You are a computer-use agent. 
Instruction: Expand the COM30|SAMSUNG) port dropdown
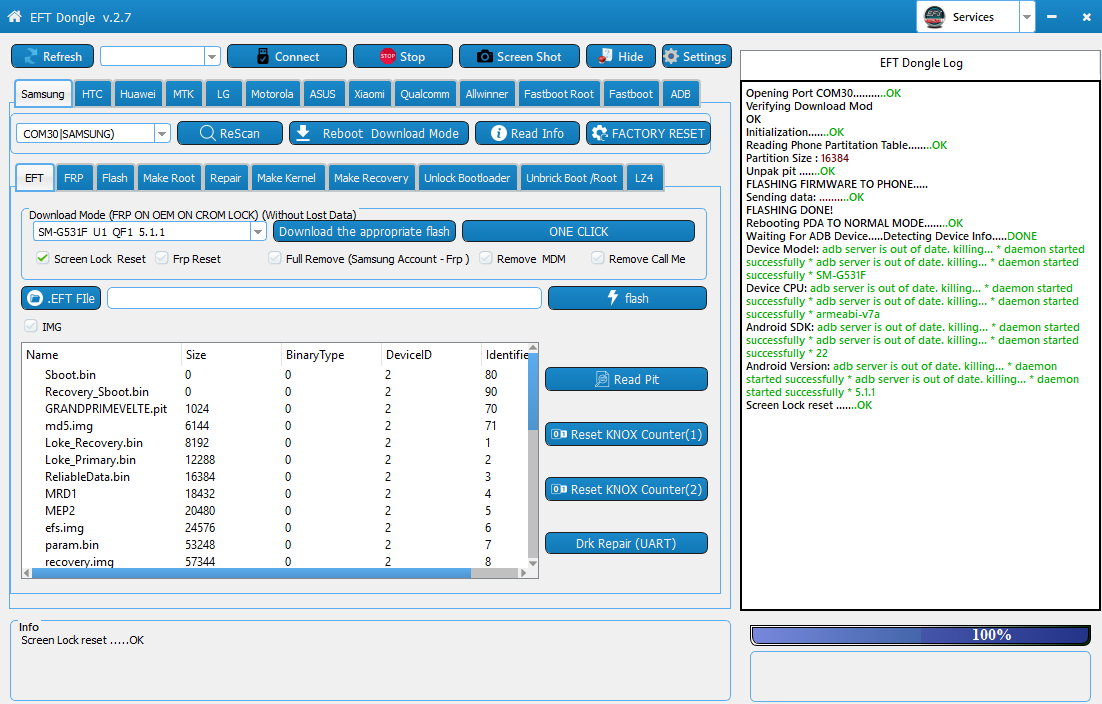pos(162,133)
